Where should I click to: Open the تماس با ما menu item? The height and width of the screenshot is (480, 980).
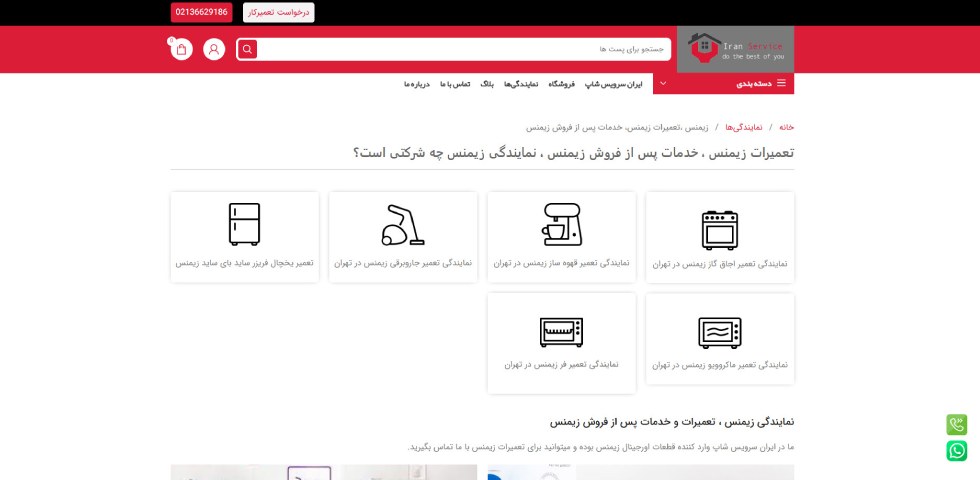[x=455, y=84]
